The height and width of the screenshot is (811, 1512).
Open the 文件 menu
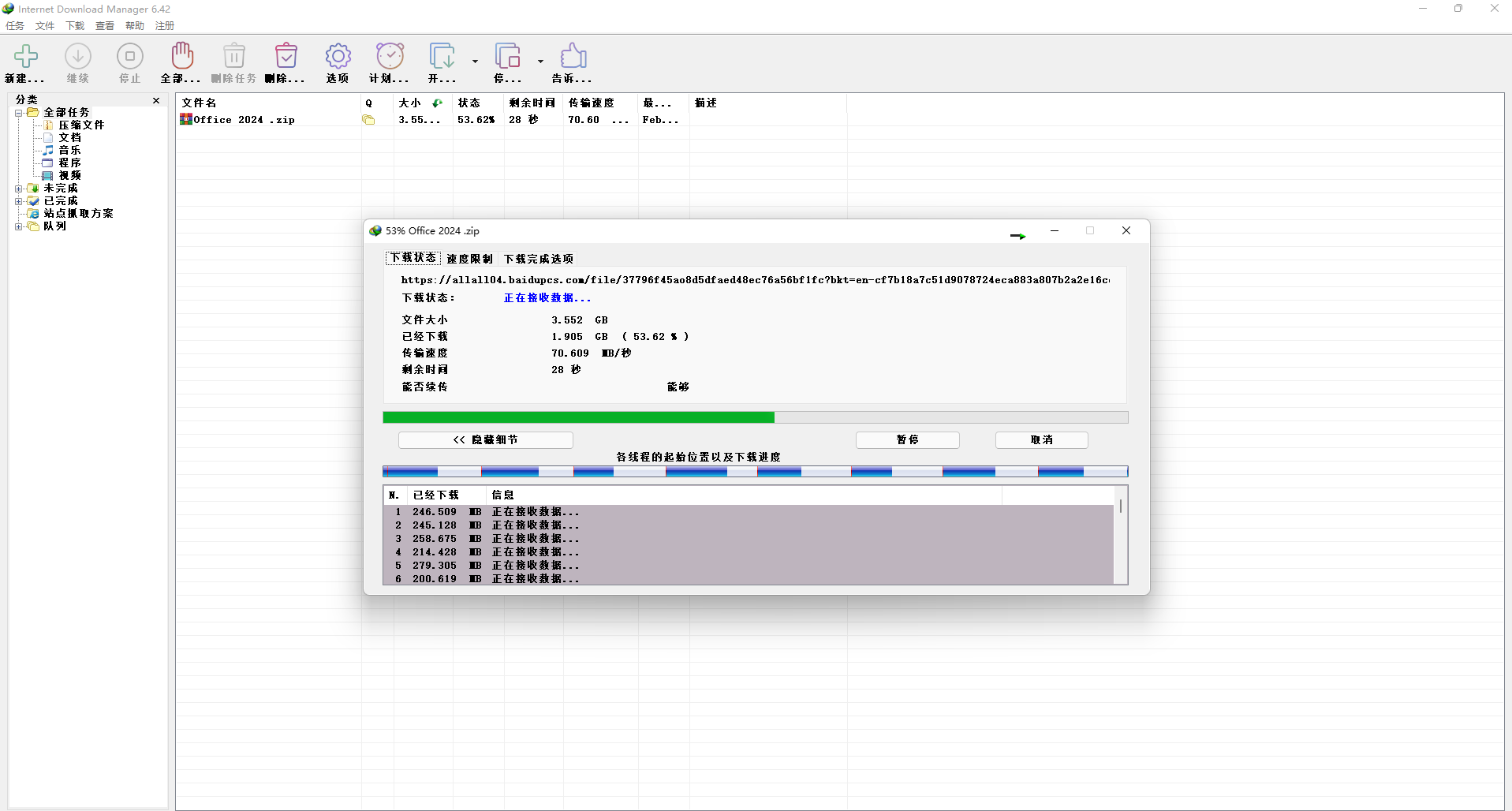tap(45, 26)
